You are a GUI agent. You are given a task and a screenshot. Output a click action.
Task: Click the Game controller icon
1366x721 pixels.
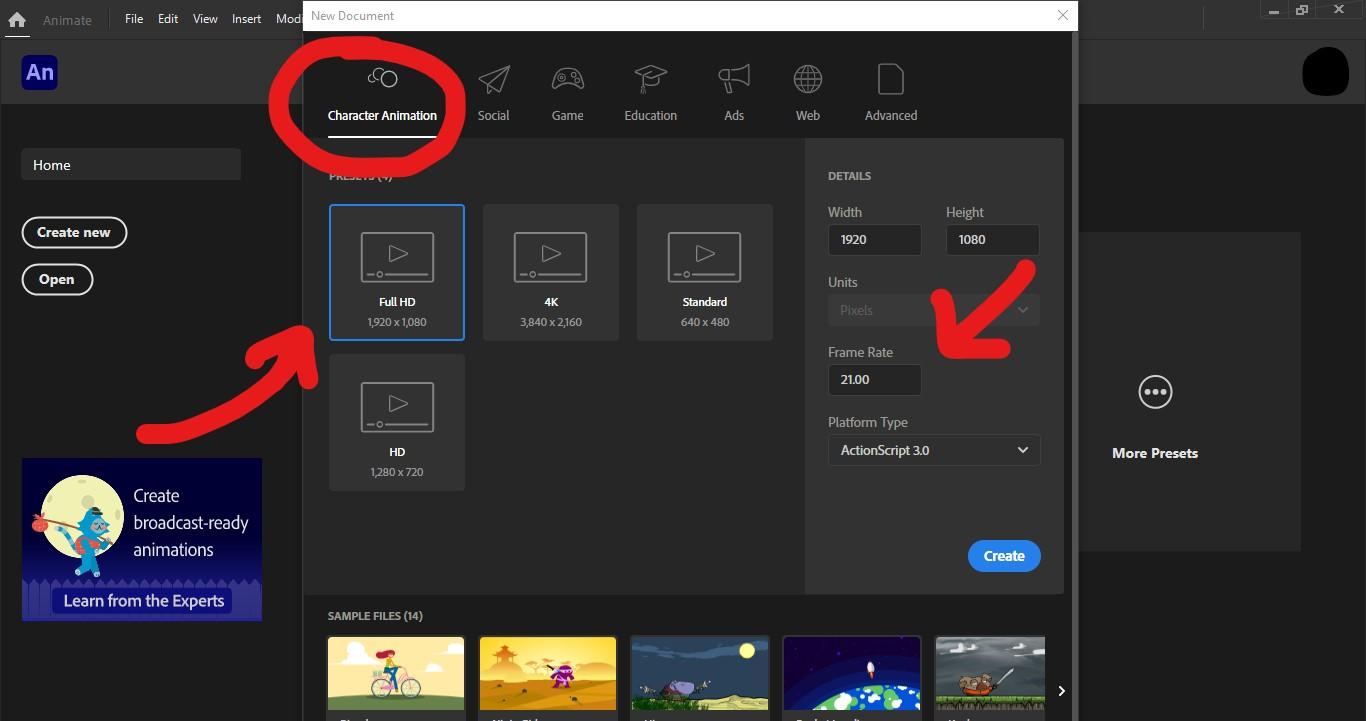coord(568,79)
